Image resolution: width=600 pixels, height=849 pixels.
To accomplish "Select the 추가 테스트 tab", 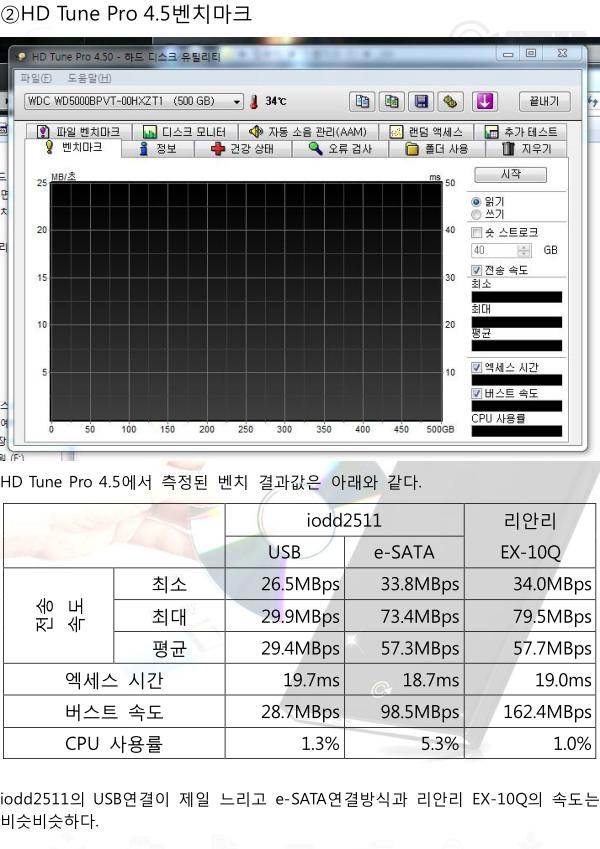I will tap(520, 132).
